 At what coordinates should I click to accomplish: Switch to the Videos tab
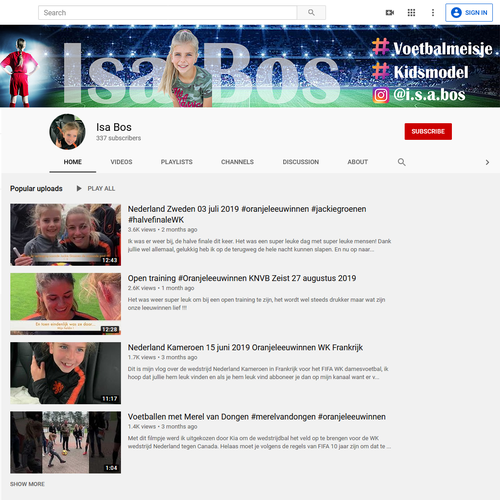pos(121,162)
